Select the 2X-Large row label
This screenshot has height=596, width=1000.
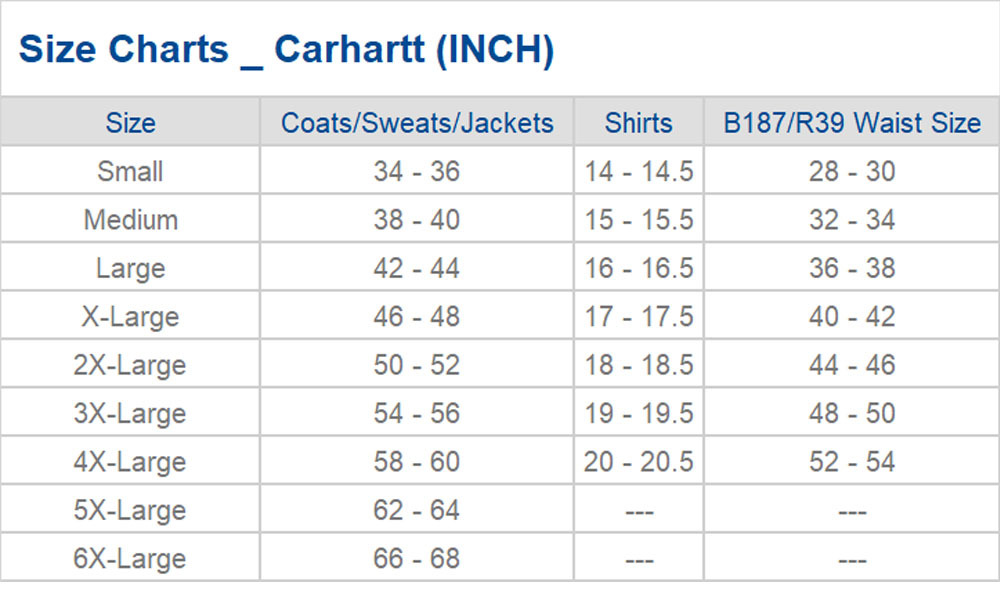point(130,365)
